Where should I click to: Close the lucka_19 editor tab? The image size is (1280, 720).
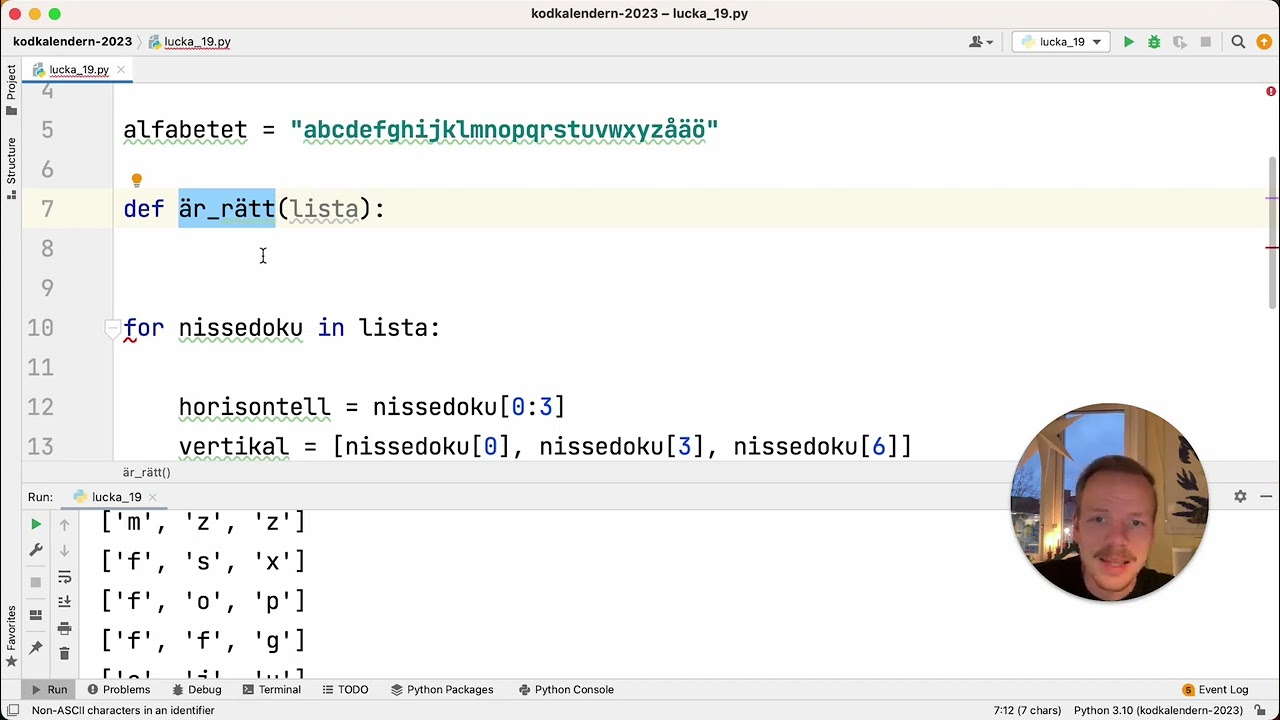tap(121, 70)
